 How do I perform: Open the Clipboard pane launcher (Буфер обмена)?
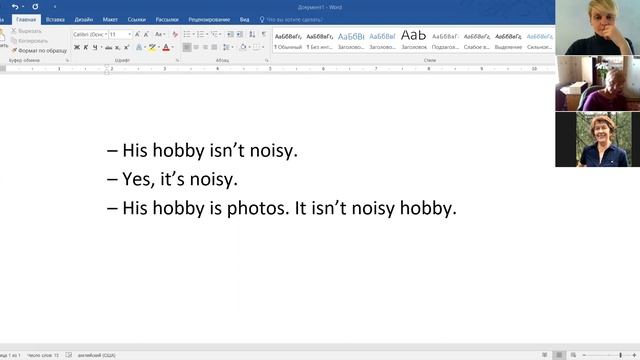pos(67,60)
